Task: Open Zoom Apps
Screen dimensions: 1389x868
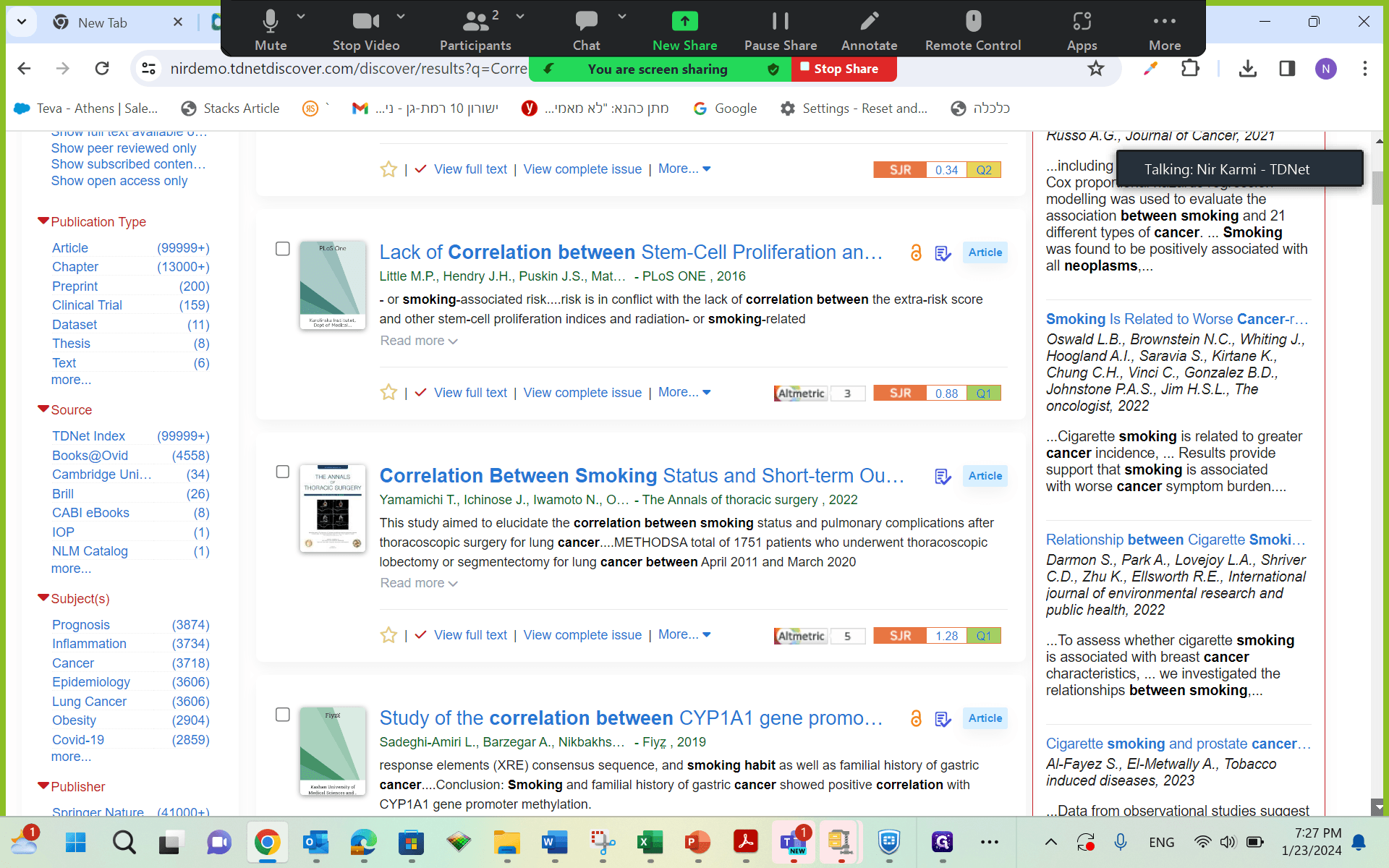Action: pyautogui.click(x=1082, y=30)
